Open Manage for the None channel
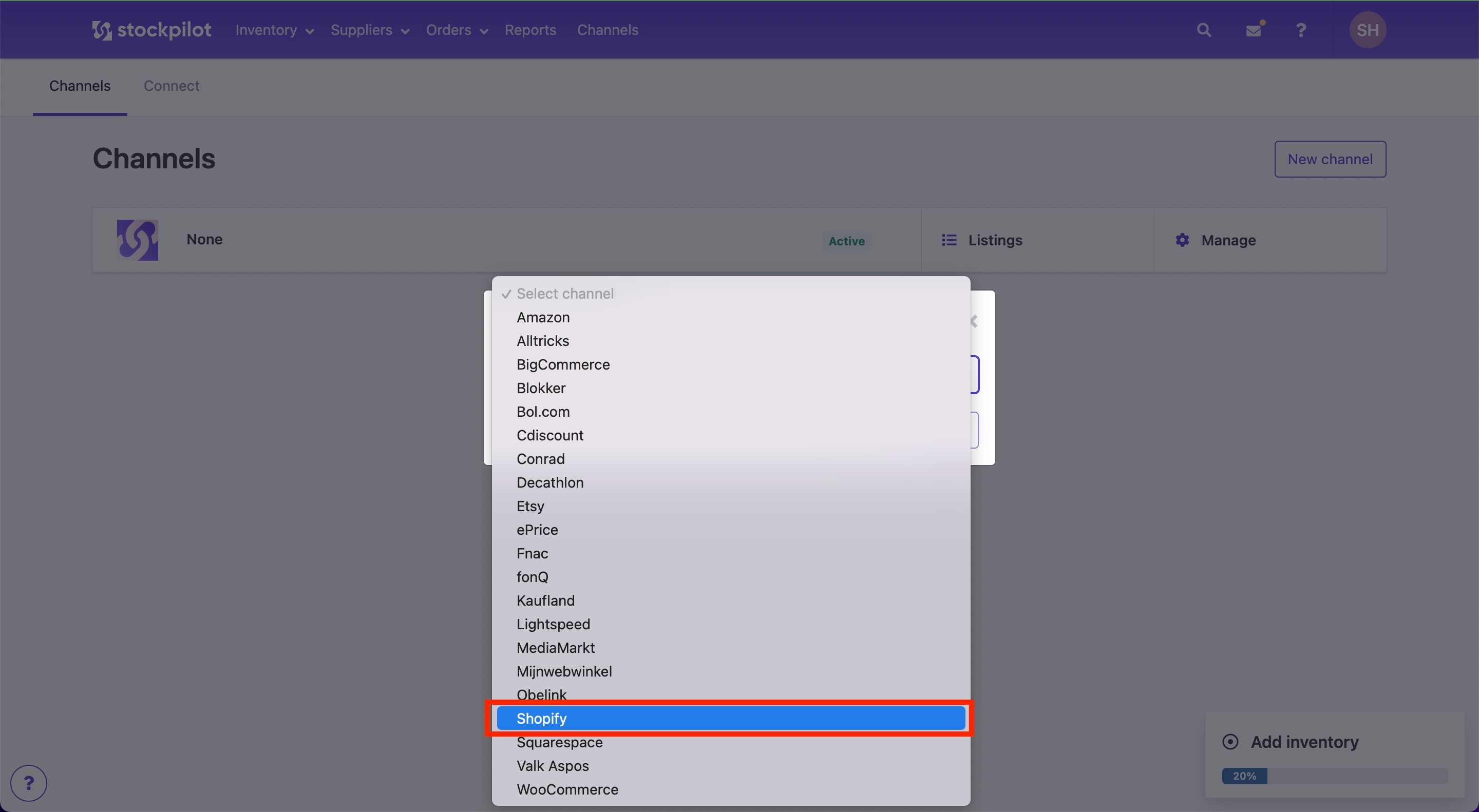Screen dimensions: 1479x812 (1270, 240)
